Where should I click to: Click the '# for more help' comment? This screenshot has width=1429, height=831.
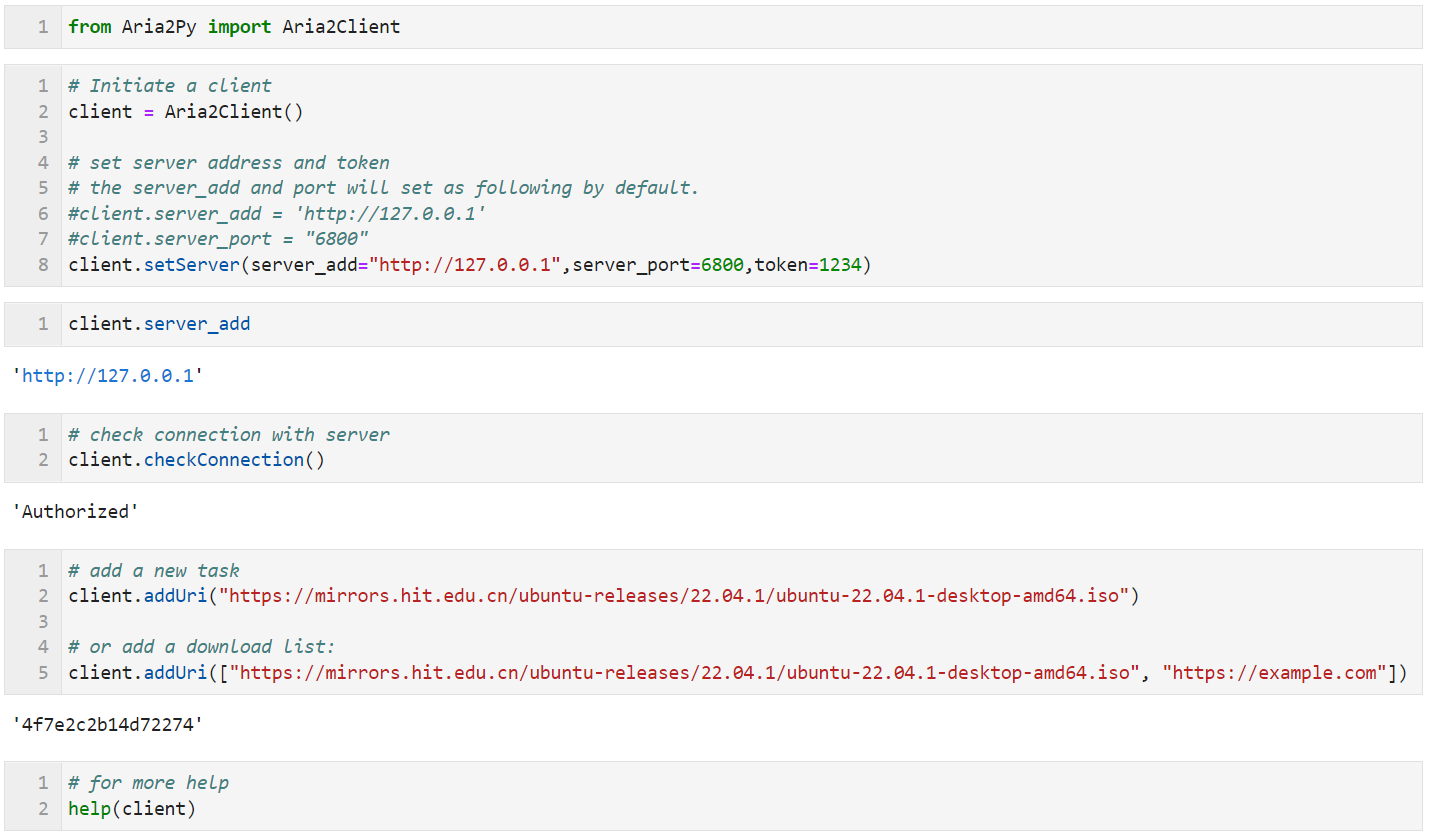148,783
